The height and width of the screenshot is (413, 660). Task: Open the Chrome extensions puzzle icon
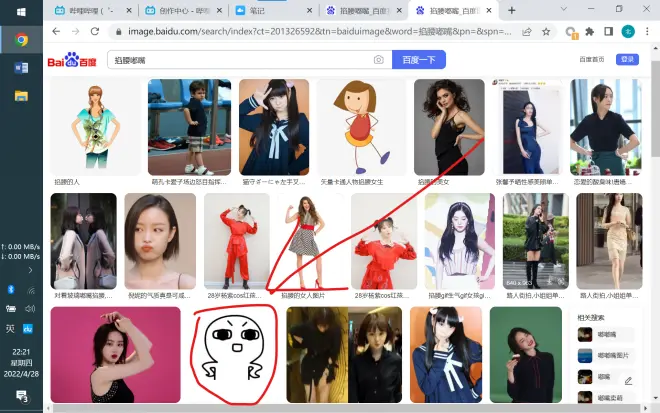589,31
